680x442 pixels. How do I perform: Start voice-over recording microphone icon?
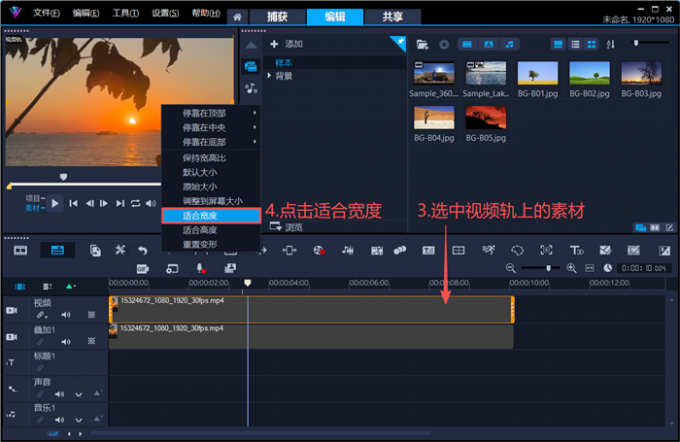(x=201, y=269)
